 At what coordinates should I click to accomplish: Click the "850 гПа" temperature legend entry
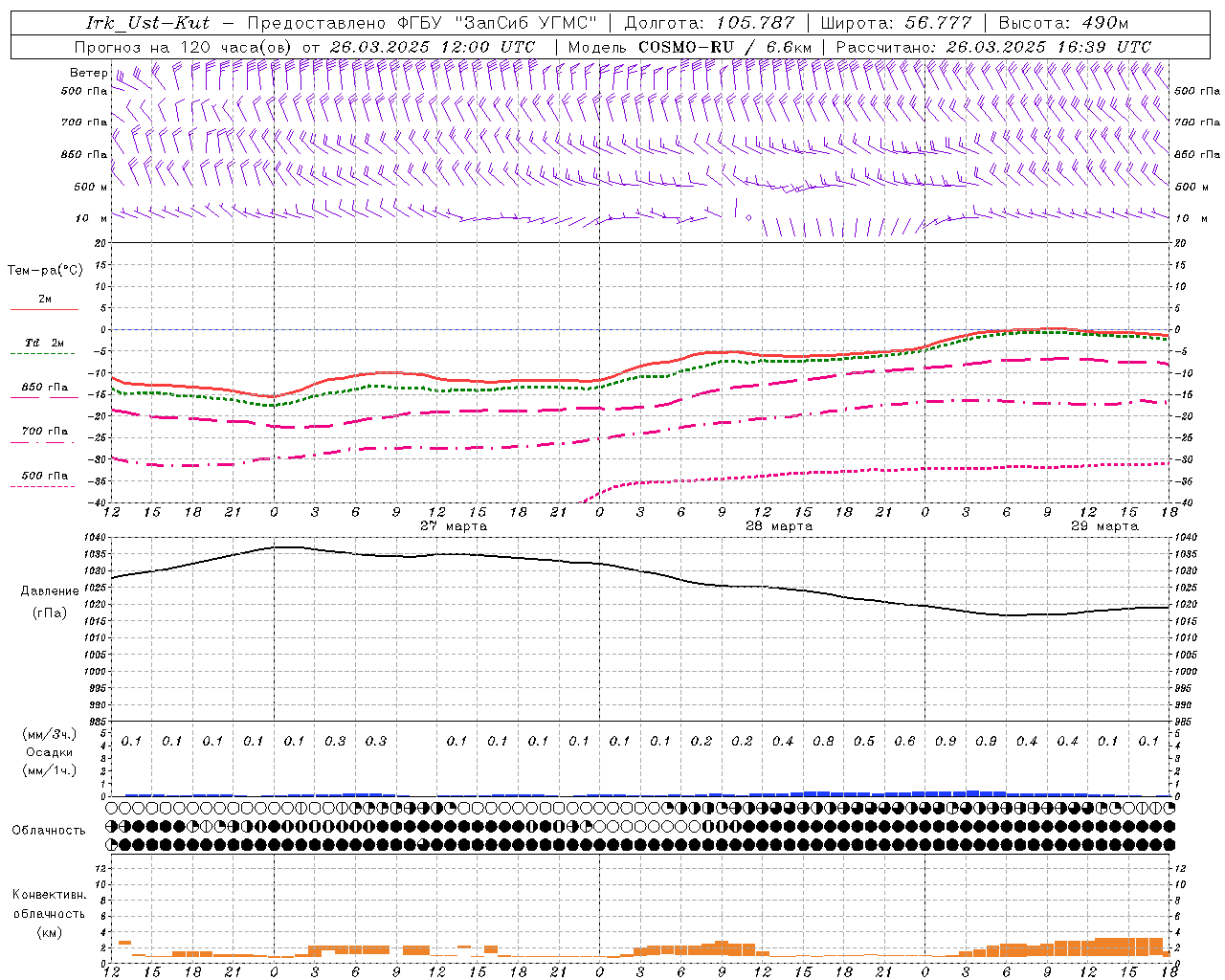45,388
